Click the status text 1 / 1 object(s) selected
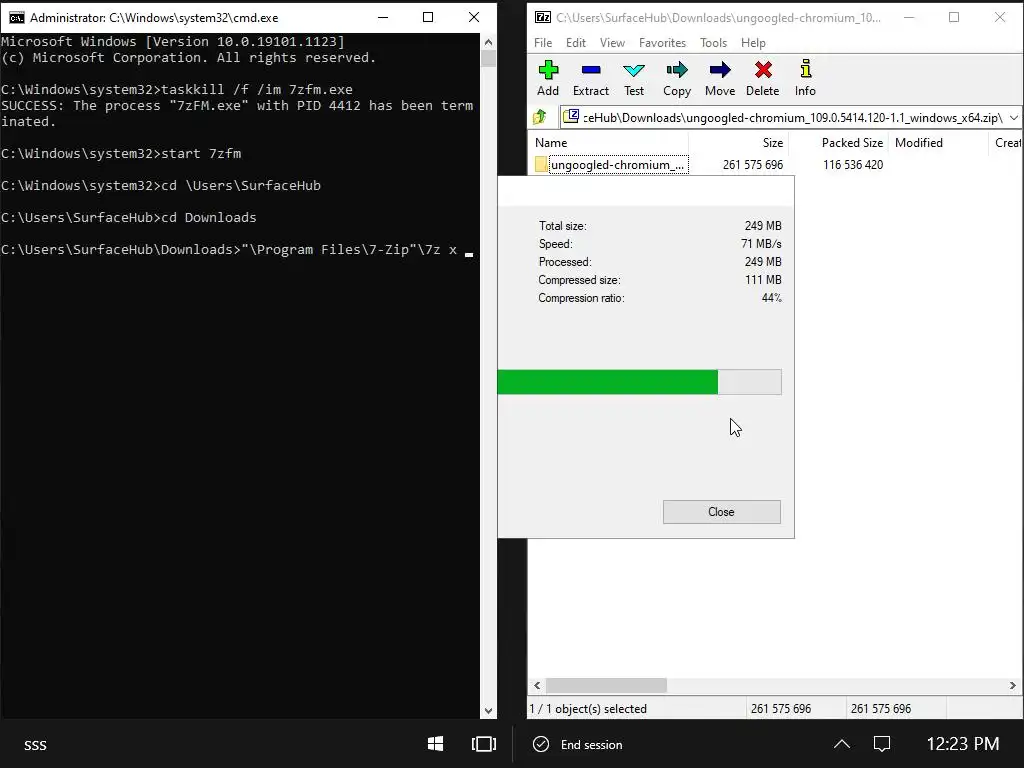This screenshot has height=768, width=1024. click(x=588, y=709)
